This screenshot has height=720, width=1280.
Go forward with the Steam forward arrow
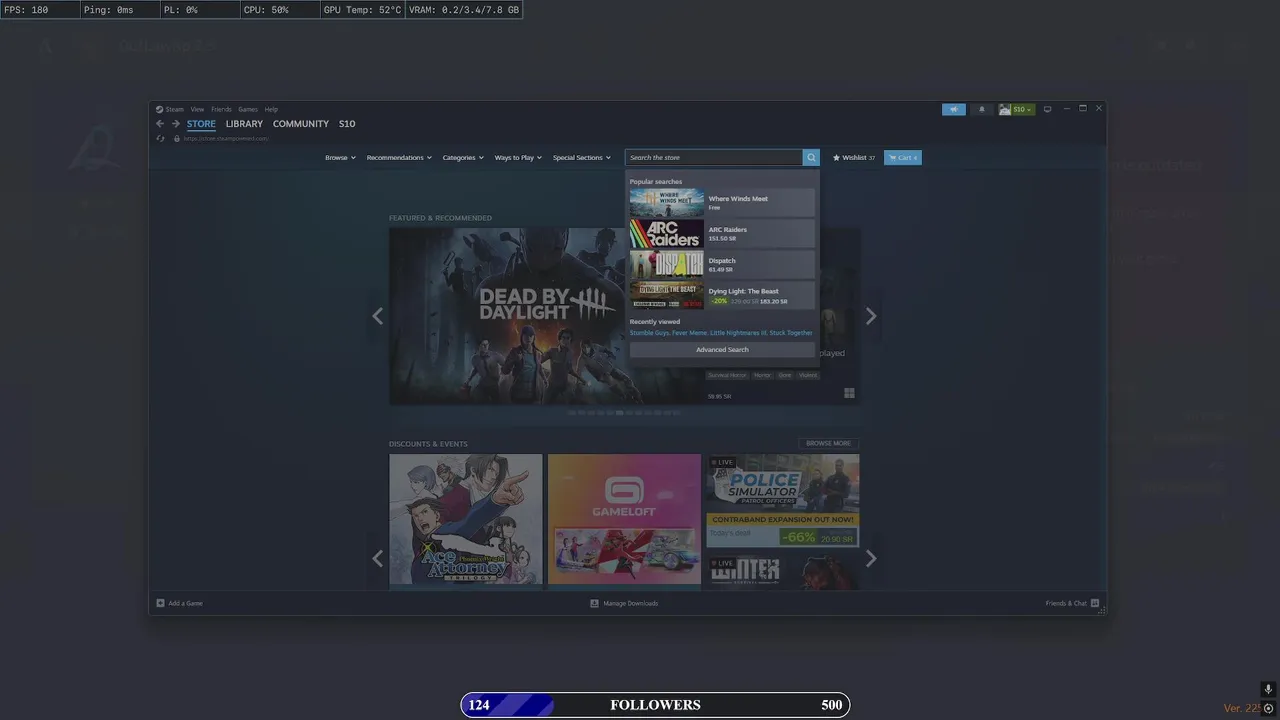click(176, 124)
